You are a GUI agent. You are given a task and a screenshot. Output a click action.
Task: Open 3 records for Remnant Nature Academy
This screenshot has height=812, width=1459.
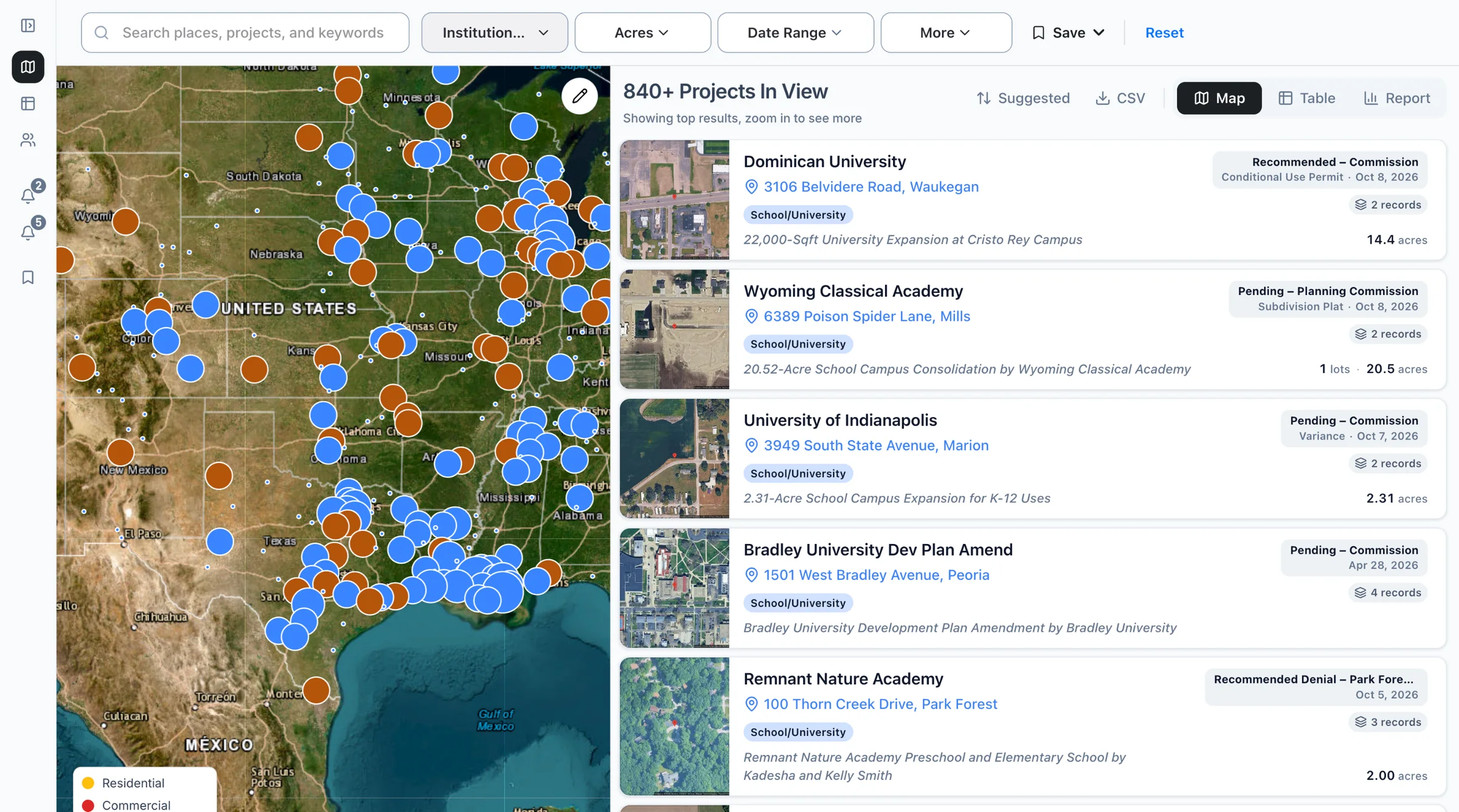(1388, 722)
